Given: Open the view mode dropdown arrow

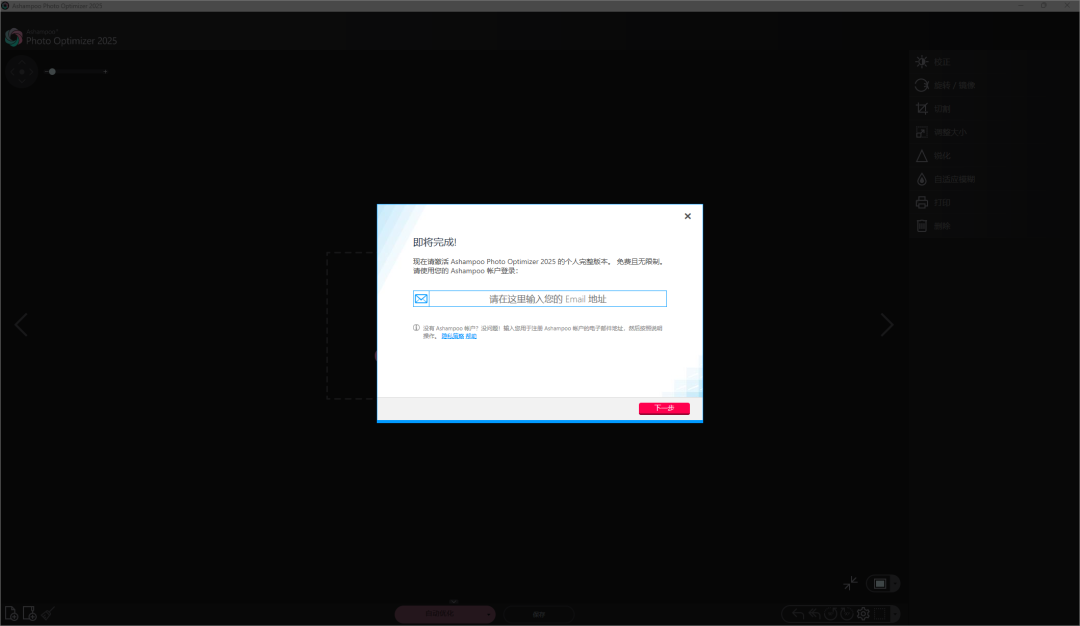Looking at the screenshot, I should (x=895, y=584).
